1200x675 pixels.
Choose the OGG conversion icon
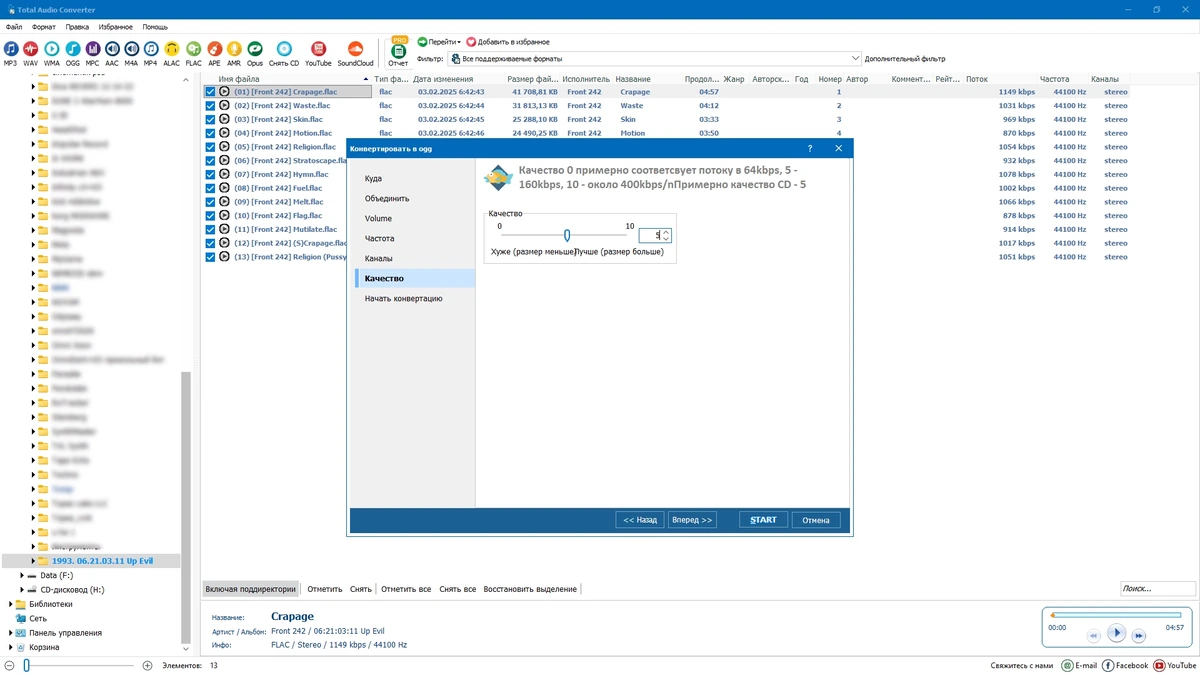73,49
